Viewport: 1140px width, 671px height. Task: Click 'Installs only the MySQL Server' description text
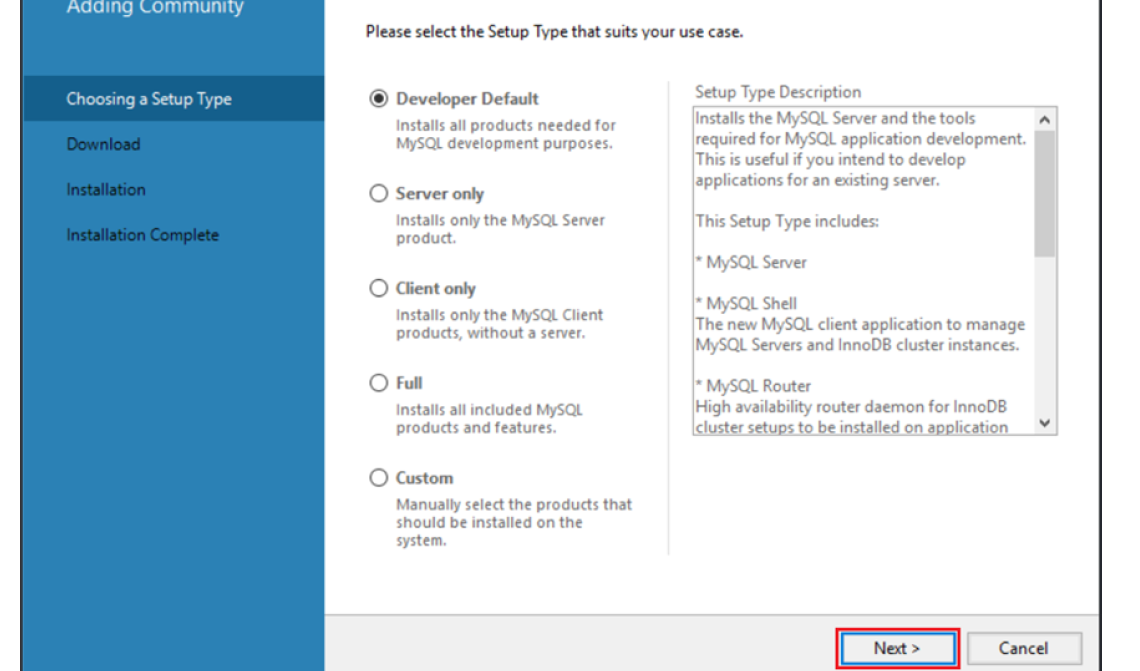click(x=500, y=220)
